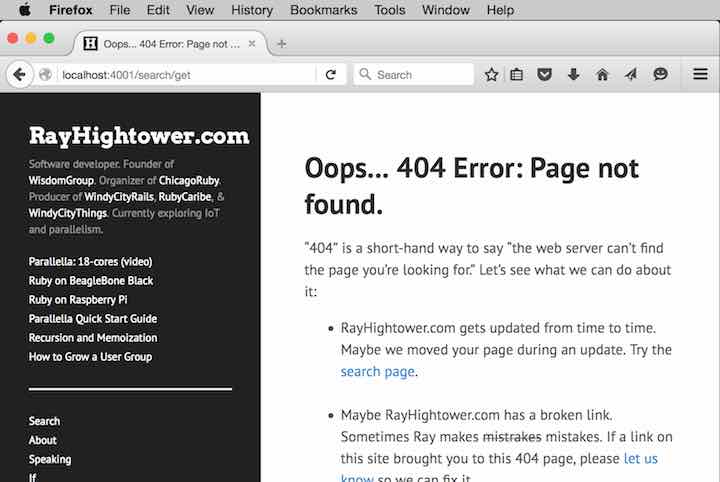
Task: Open the Firefox hamburger menu
Action: click(700, 74)
